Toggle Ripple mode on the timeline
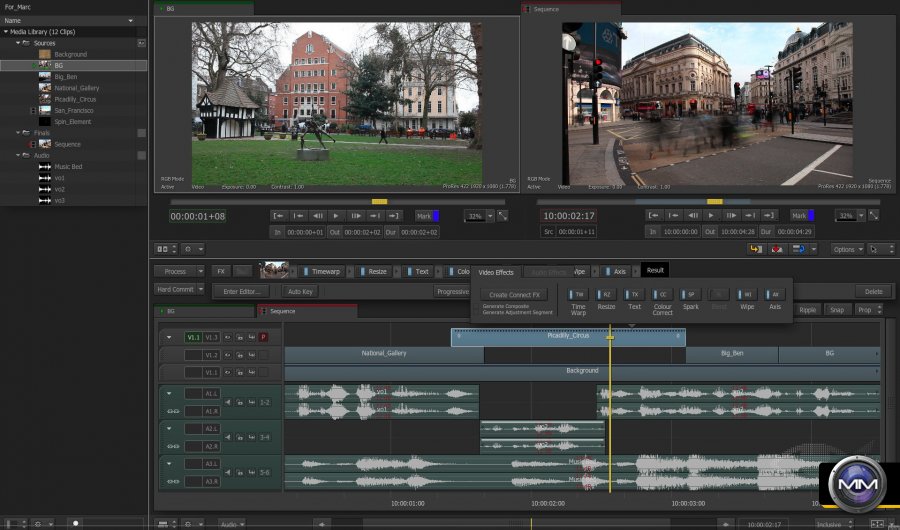Screen dimensions: 900x530 click(x=807, y=310)
